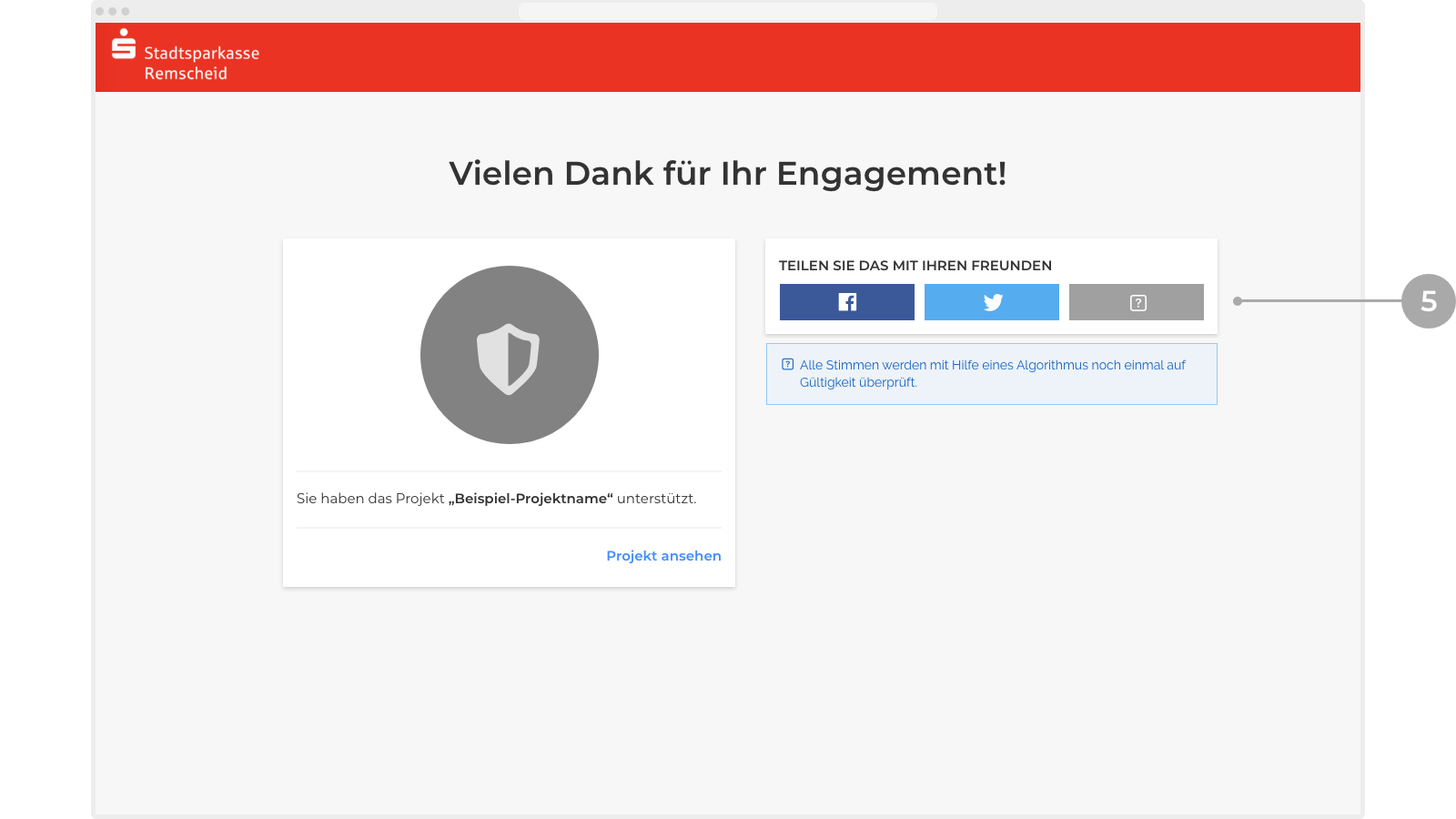1456x819 pixels.
Task: Click the third window control dot
Action: (126, 12)
